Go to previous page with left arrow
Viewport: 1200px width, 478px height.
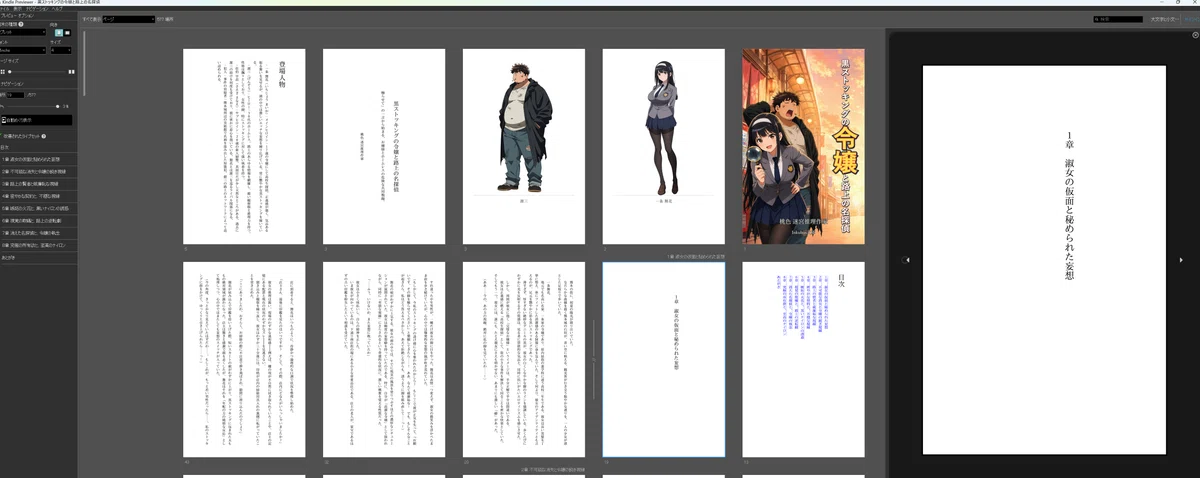click(906, 260)
